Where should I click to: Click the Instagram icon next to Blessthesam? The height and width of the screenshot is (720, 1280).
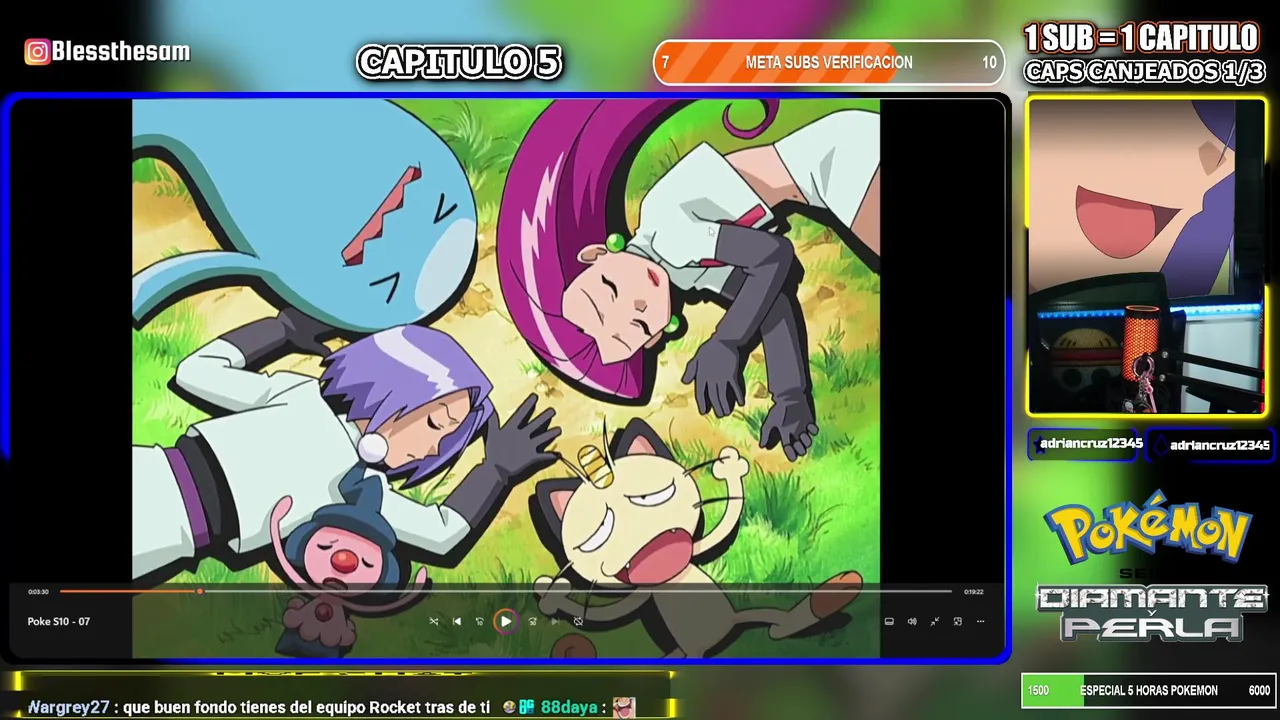(x=37, y=52)
